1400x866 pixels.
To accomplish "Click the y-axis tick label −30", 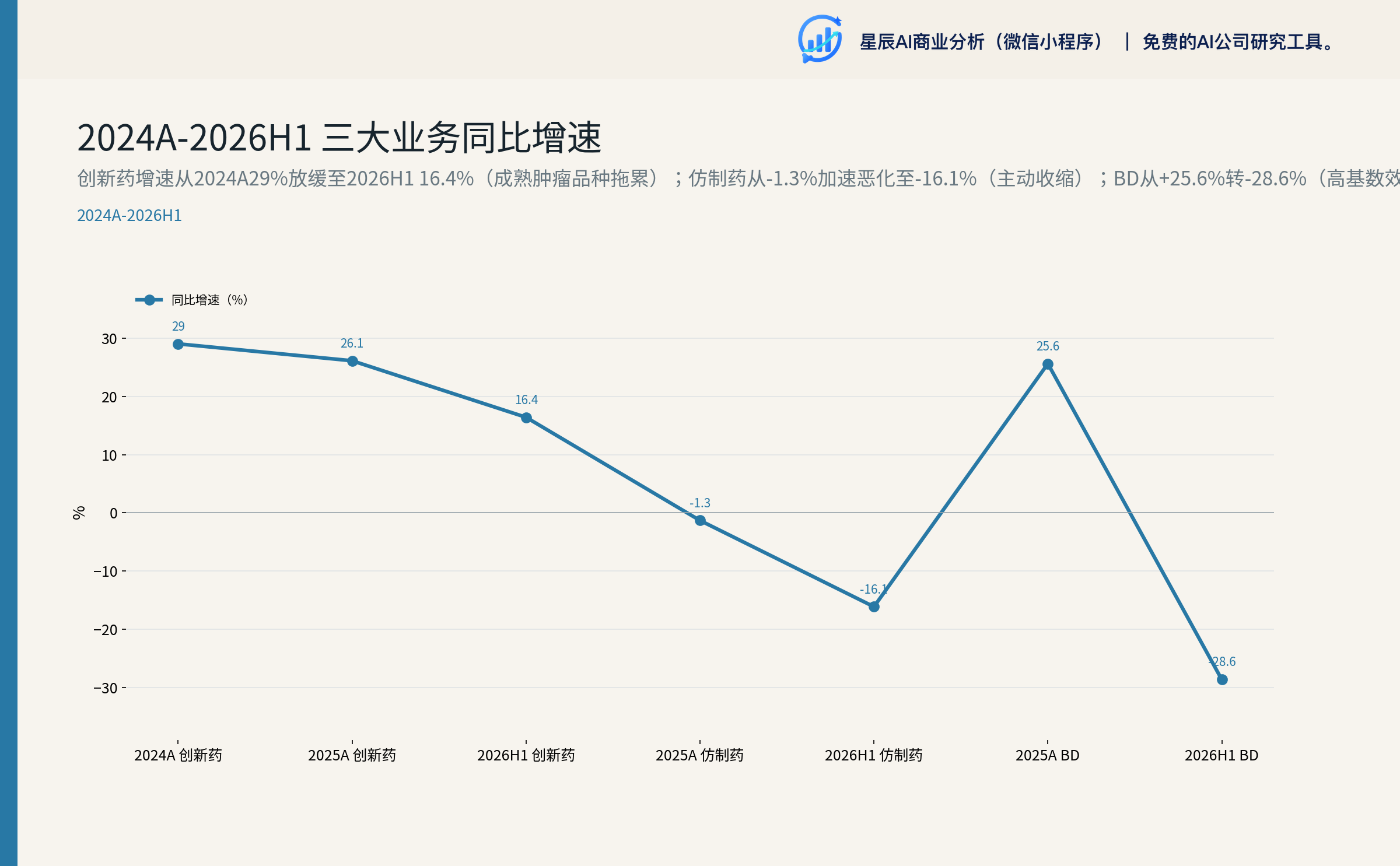I will point(106,689).
